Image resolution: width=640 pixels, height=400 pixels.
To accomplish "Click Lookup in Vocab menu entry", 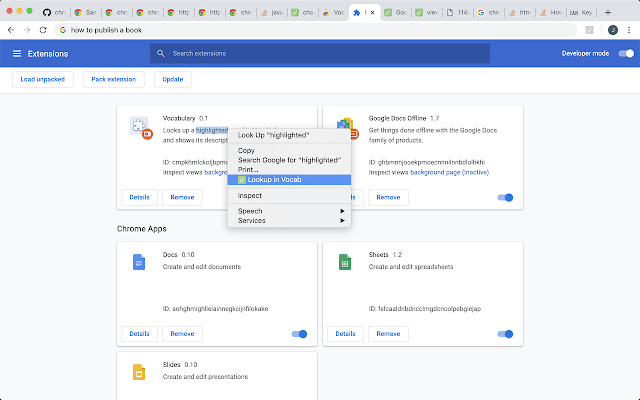I will pos(289,180).
